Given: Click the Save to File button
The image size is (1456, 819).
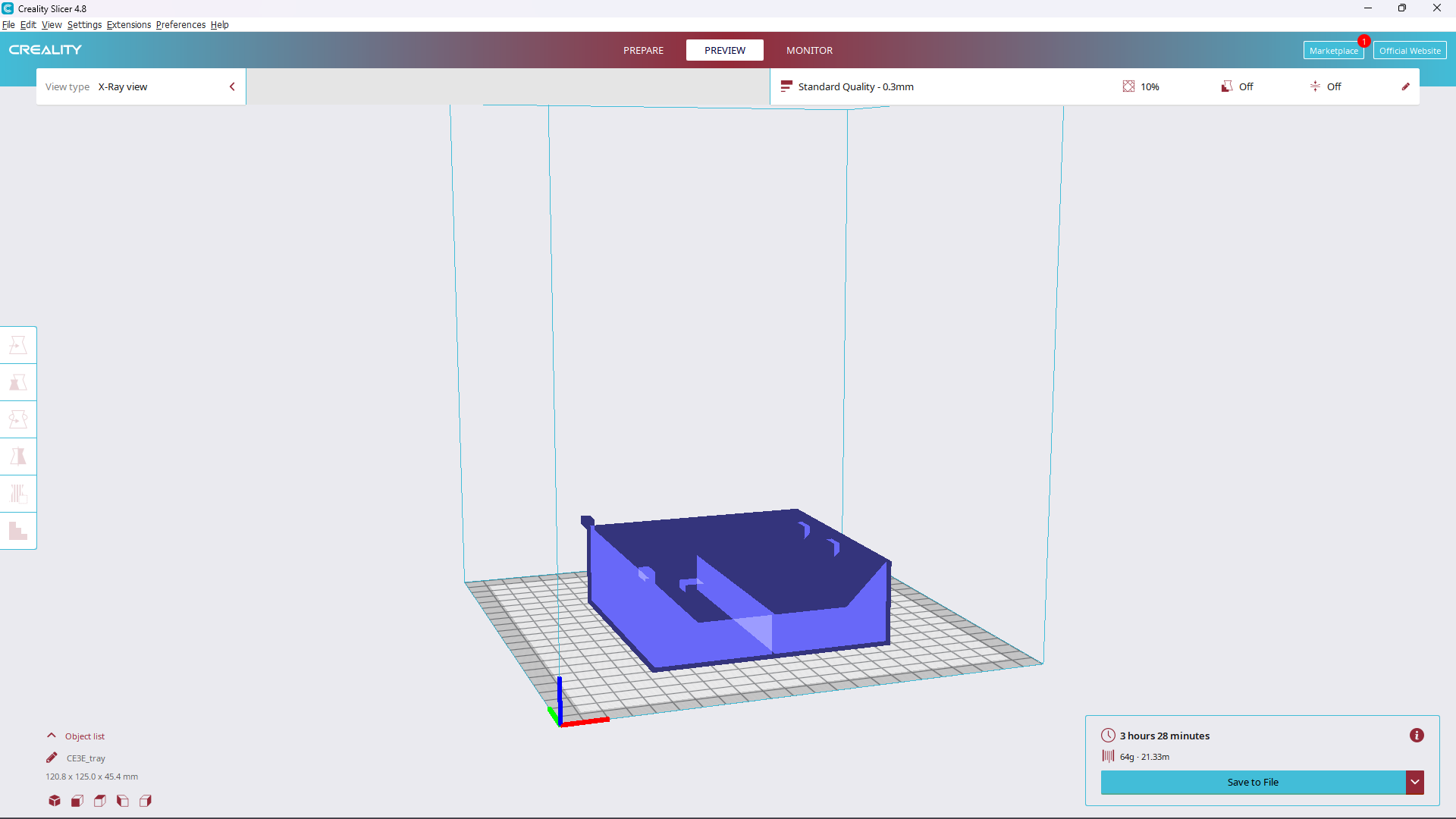Looking at the screenshot, I should [x=1251, y=782].
